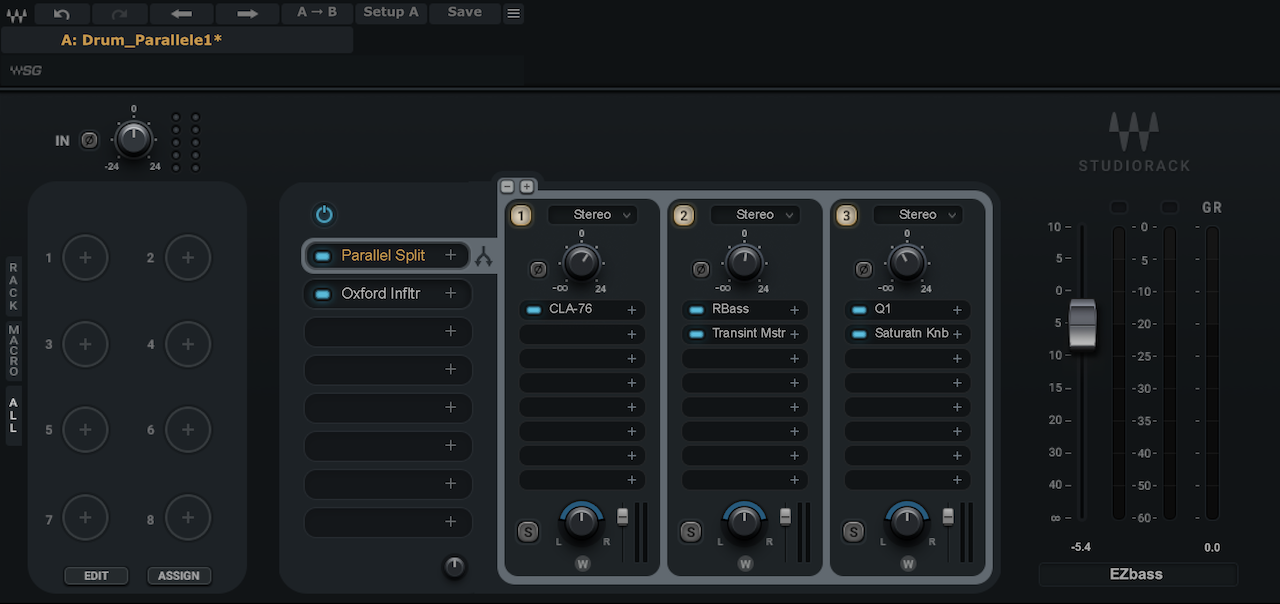1280x604 pixels.
Task: Open the Drum_Parallele1 preset name field
Action: [x=177, y=40]
